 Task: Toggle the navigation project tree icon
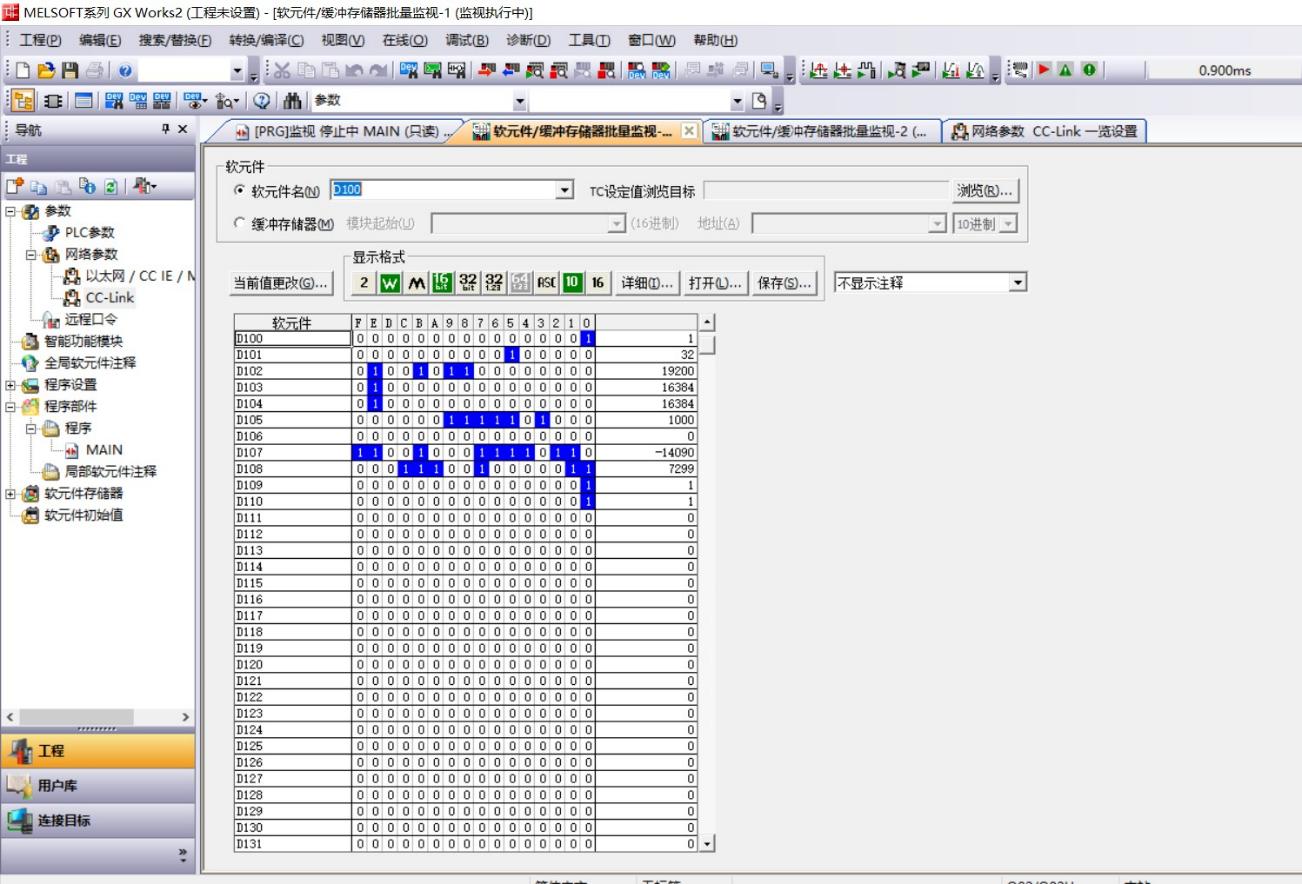(x=21, y=100)
